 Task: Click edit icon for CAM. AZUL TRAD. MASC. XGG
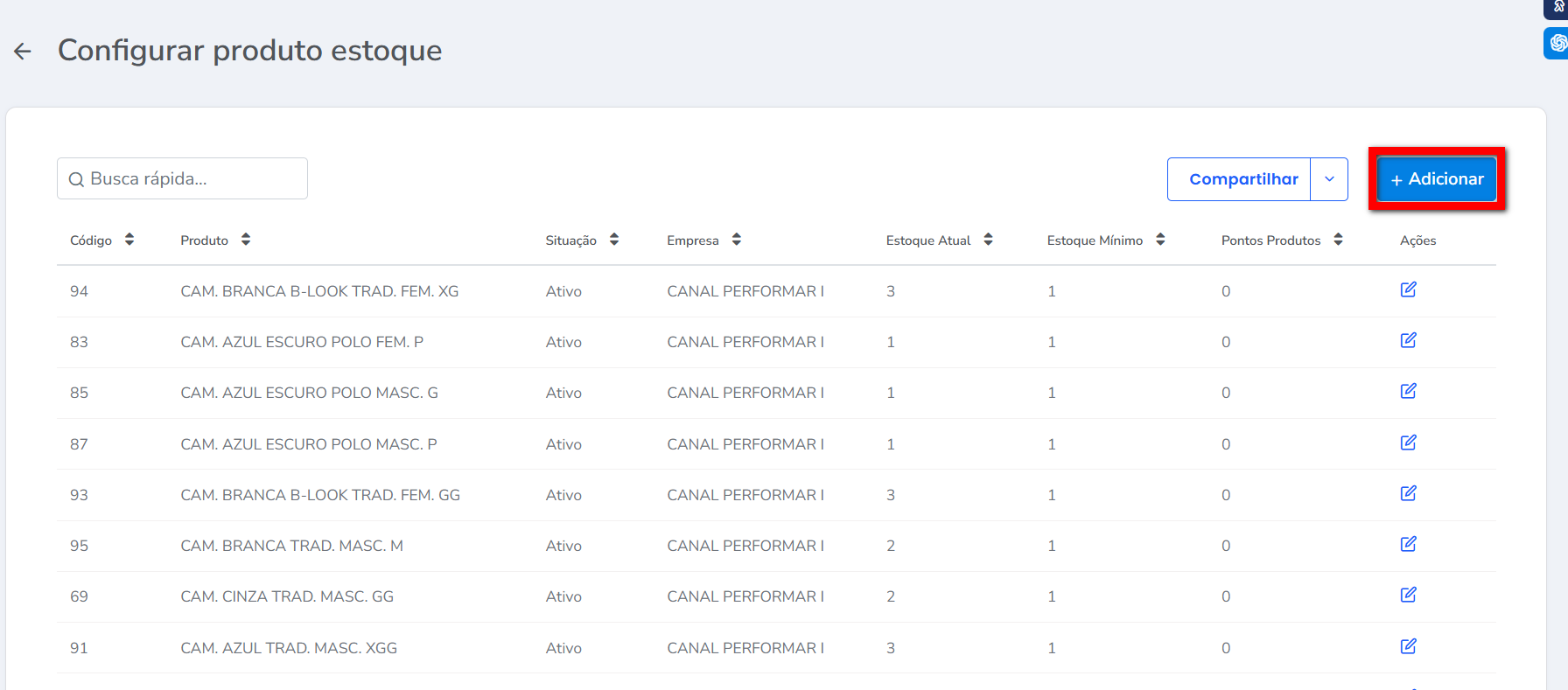tap(1408, 646)
